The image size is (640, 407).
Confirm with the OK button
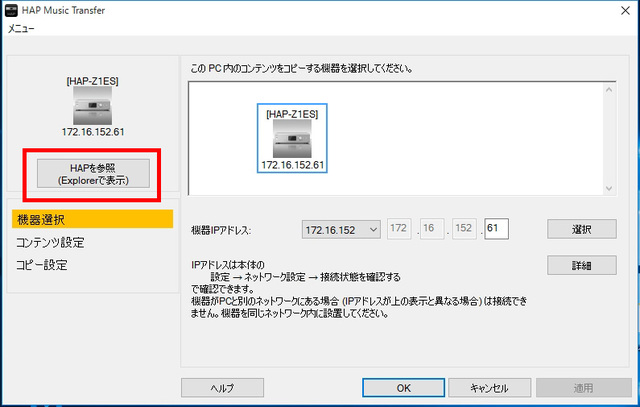(403, 388)
